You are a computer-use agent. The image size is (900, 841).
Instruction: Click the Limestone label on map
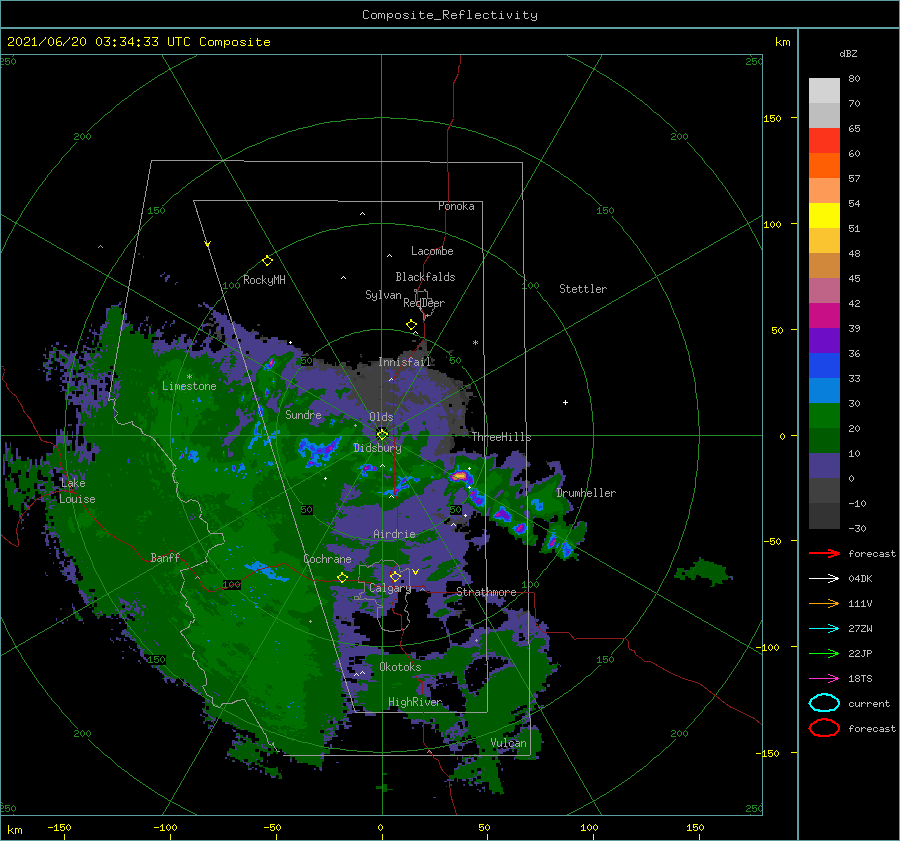pyautogui.click(x=189, y=386)
